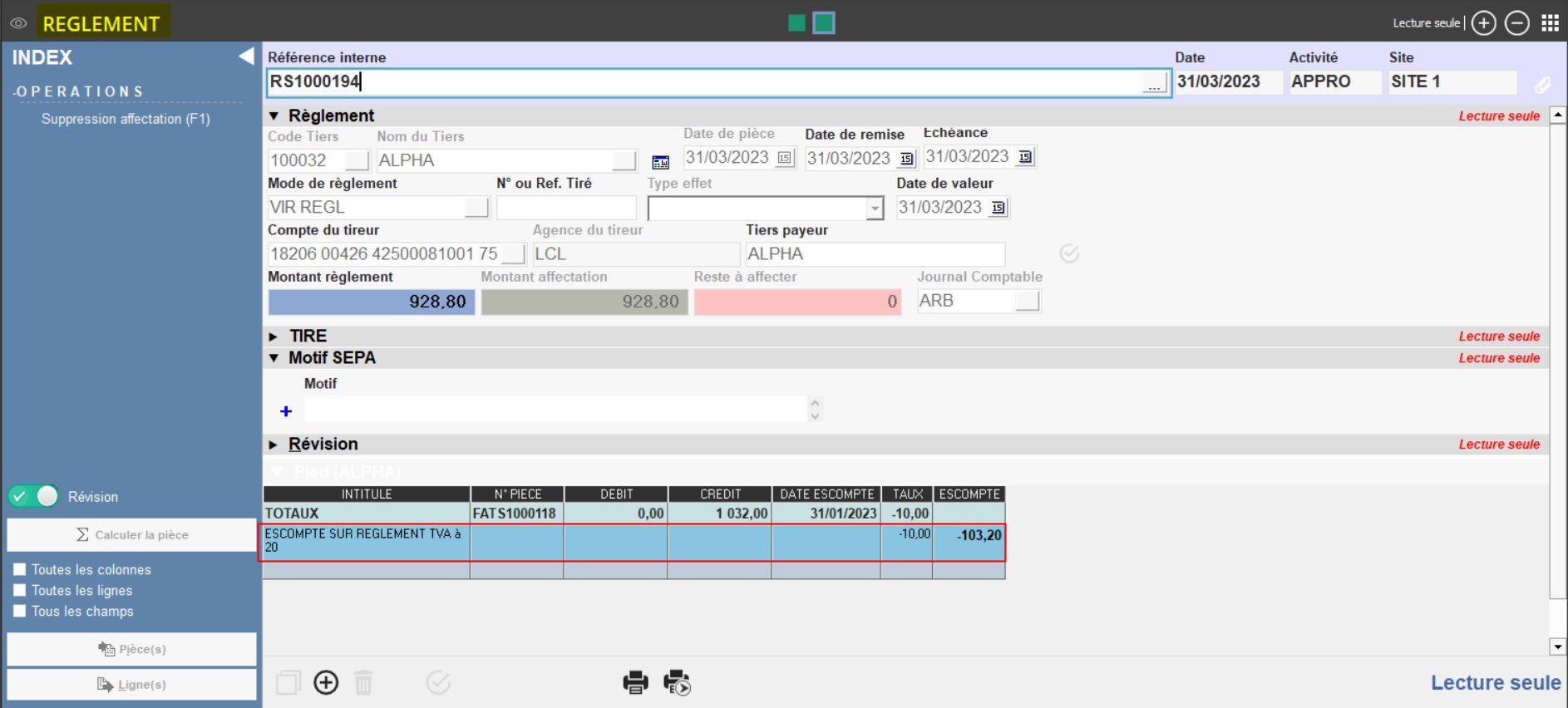Click the paperclip attachment icon
The height and width of the screenshot is (708, 1568).
(1542, 85)
